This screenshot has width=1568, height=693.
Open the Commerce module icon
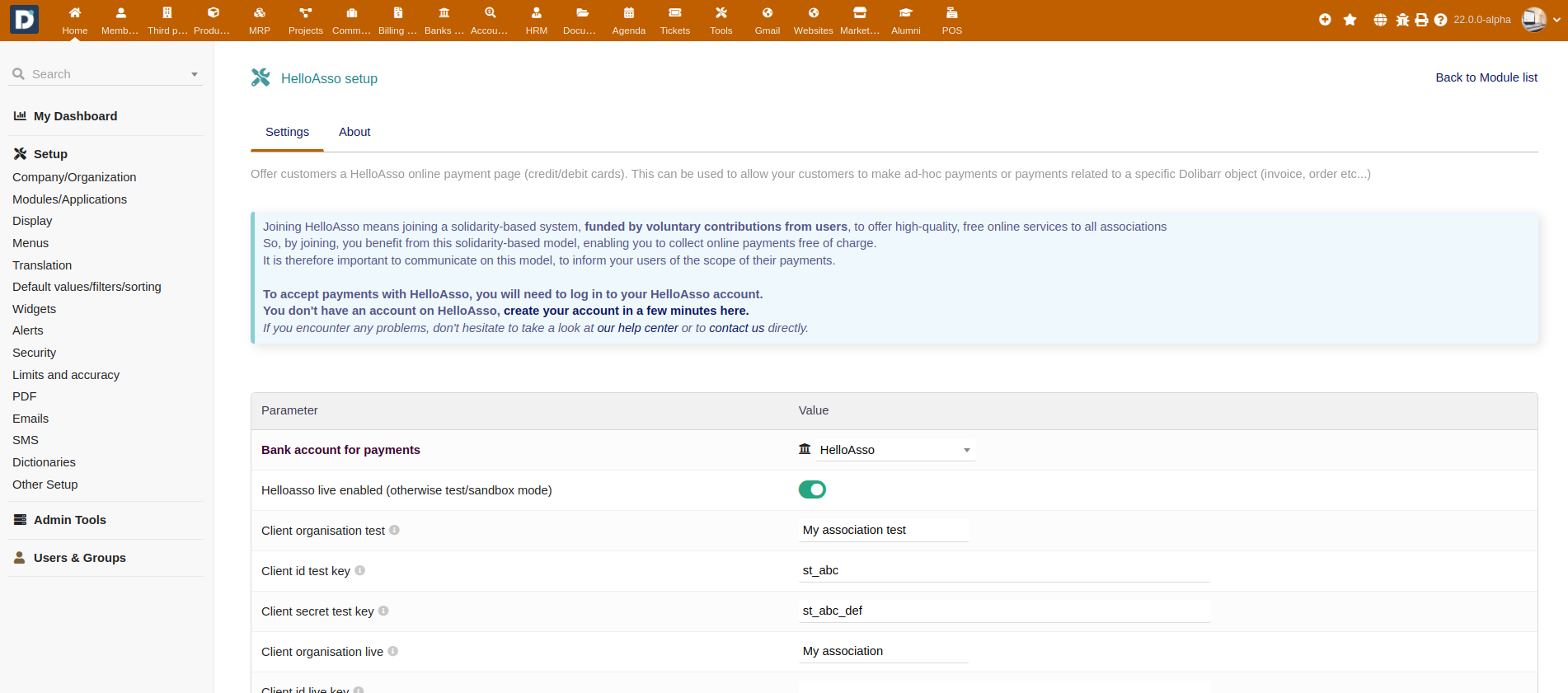(x=352, y=13)
